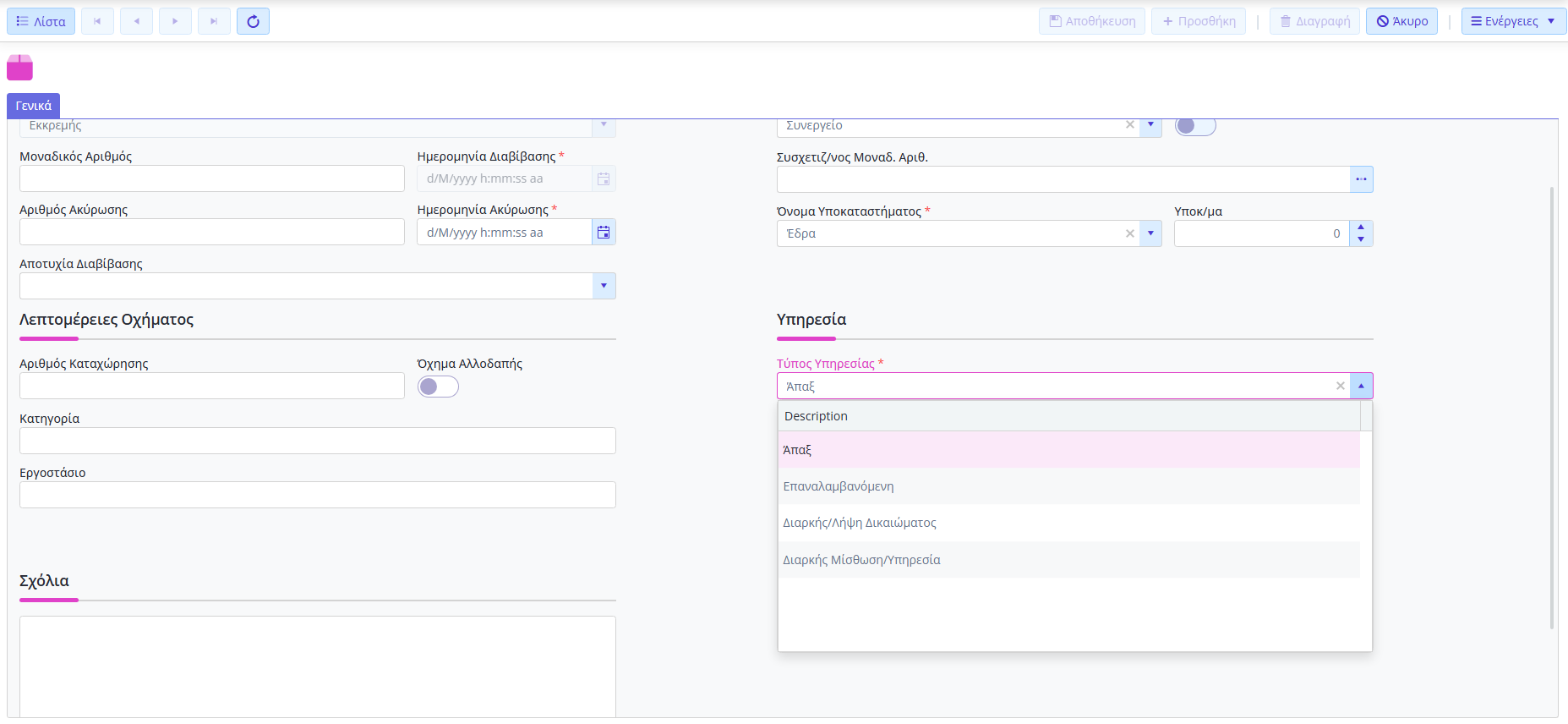Click the Άκυρο button
Viewport: 1568px width, 724px height.
click(x=1401, y=21)
